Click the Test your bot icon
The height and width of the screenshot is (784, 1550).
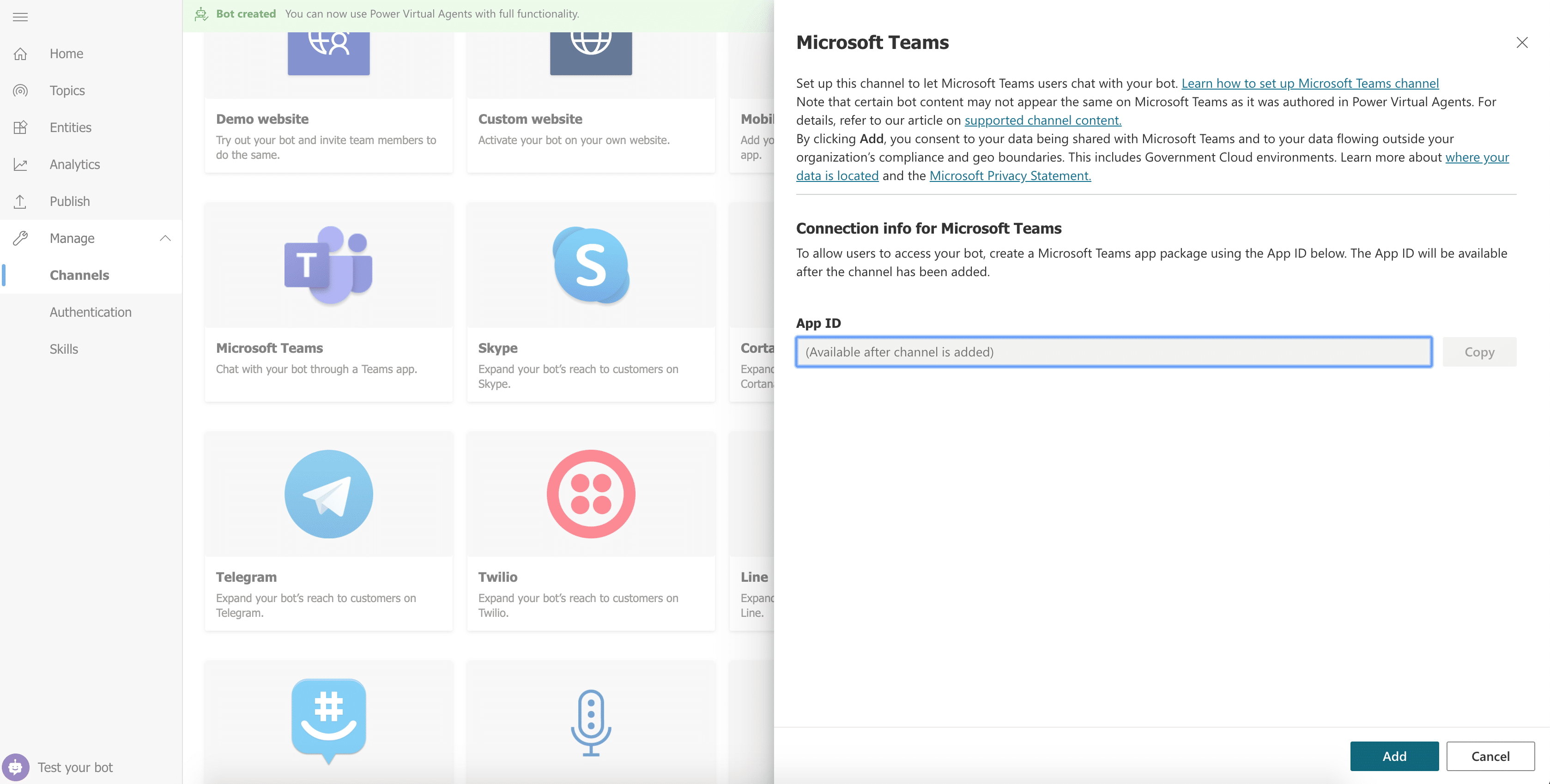pos(16,767)
